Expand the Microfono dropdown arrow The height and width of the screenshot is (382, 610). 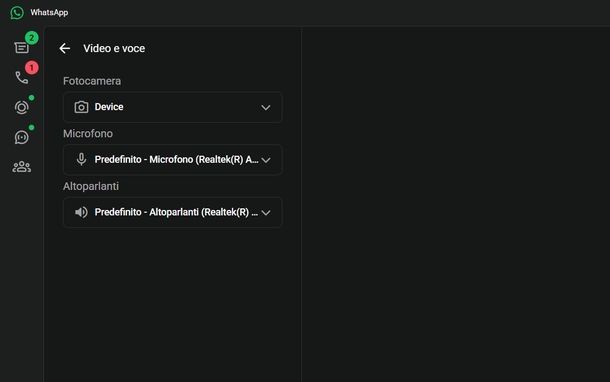click(266, 160)
